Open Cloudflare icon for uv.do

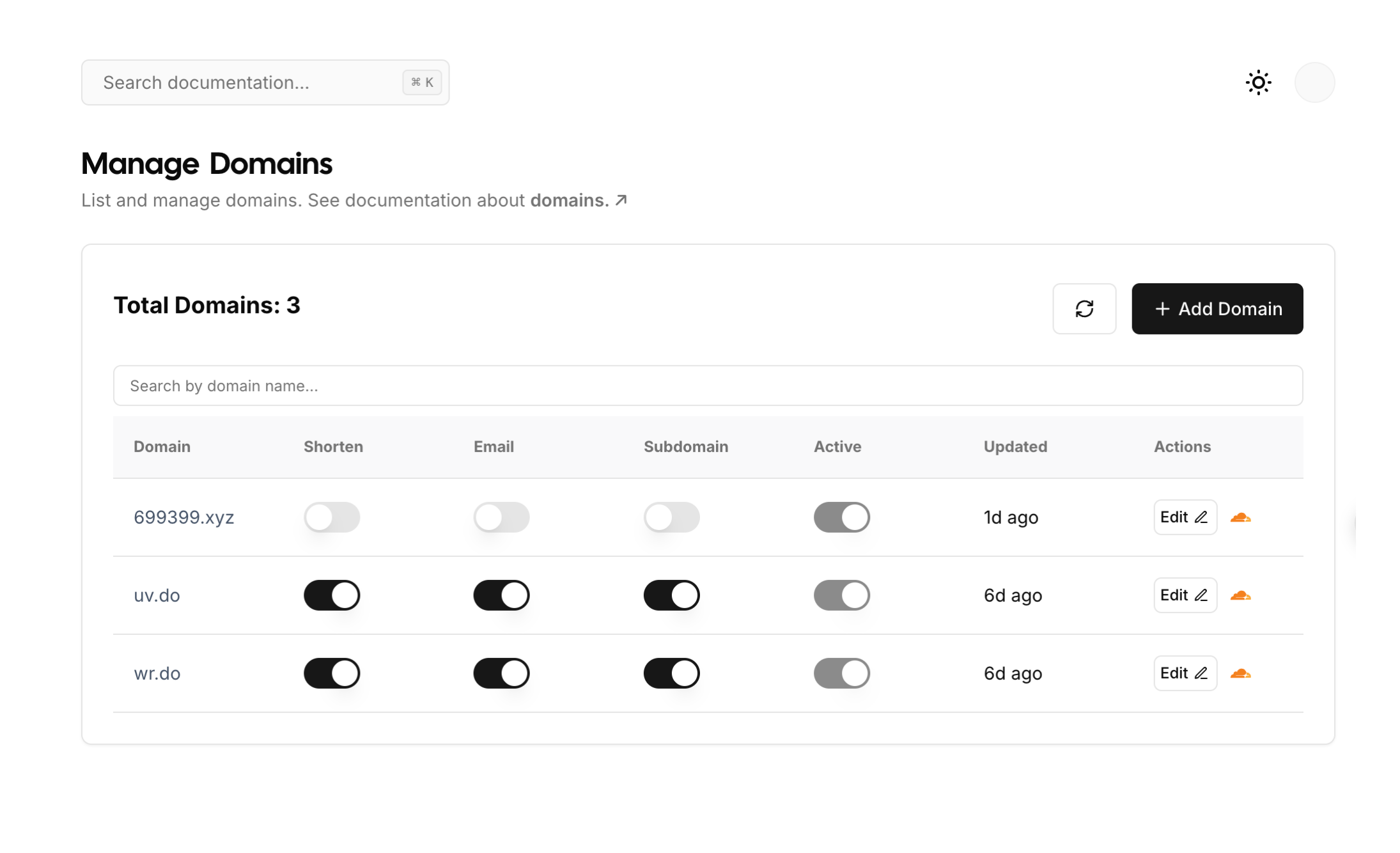click(1240, 595)
